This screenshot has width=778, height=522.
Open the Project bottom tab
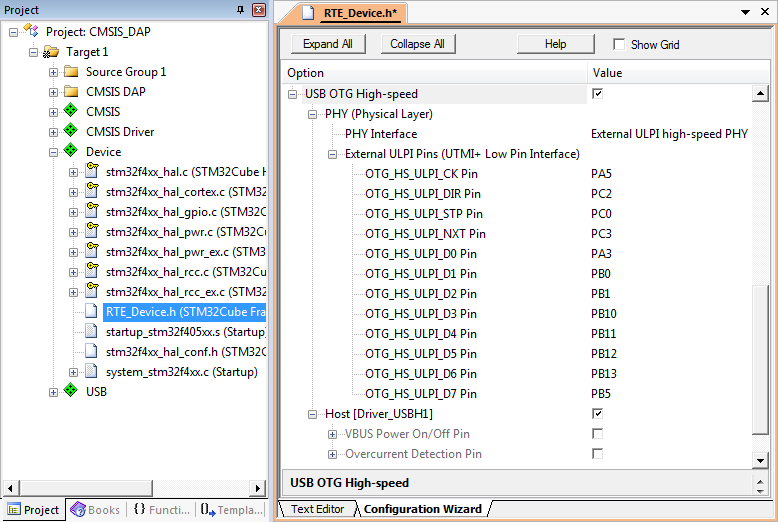click(x=34, y=510)
